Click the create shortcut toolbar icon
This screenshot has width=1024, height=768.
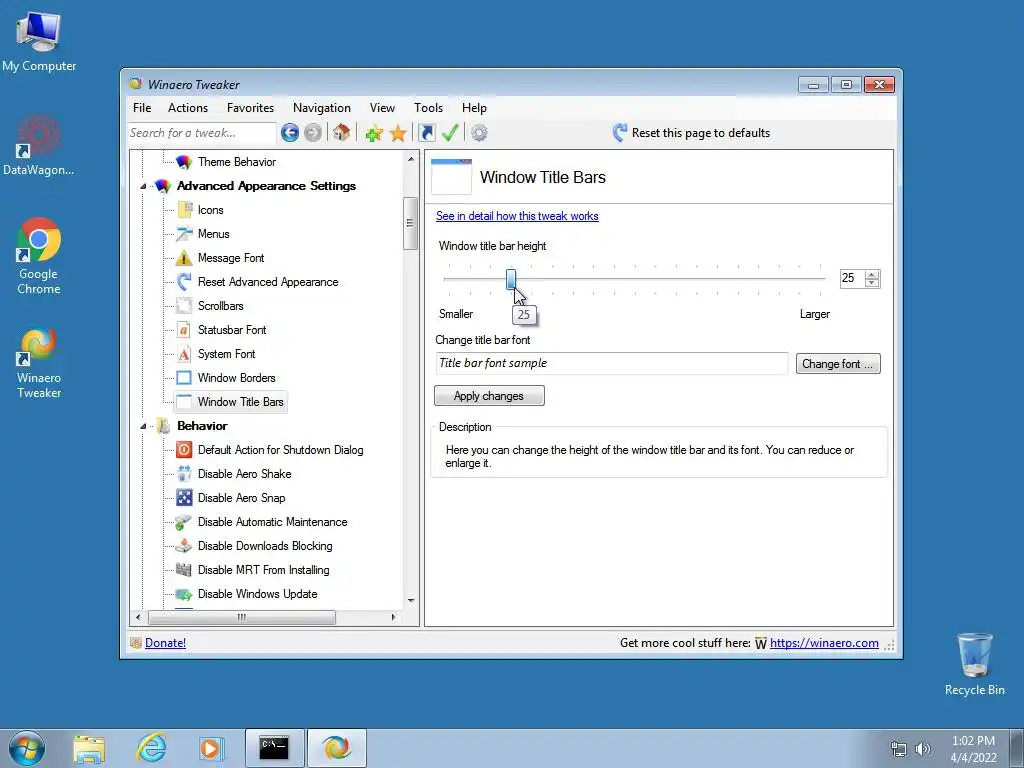pyautogui.click(x=427, y=133)
